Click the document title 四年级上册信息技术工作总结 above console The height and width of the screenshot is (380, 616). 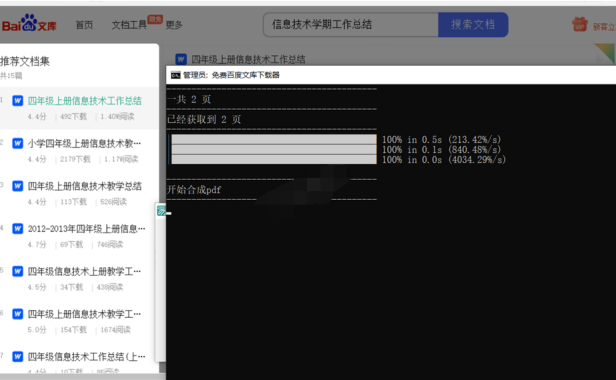248,59
